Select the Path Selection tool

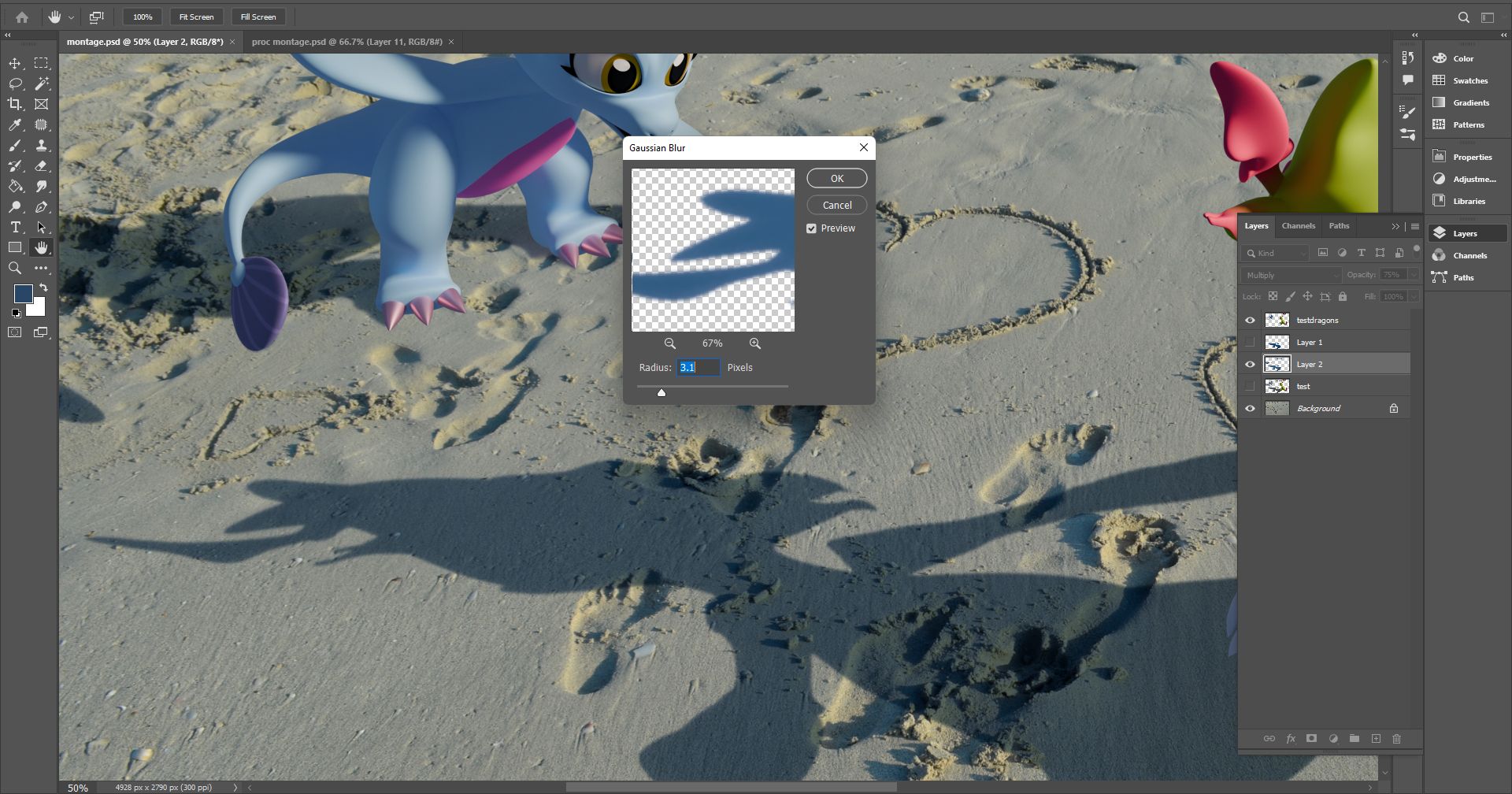(41, 228)
